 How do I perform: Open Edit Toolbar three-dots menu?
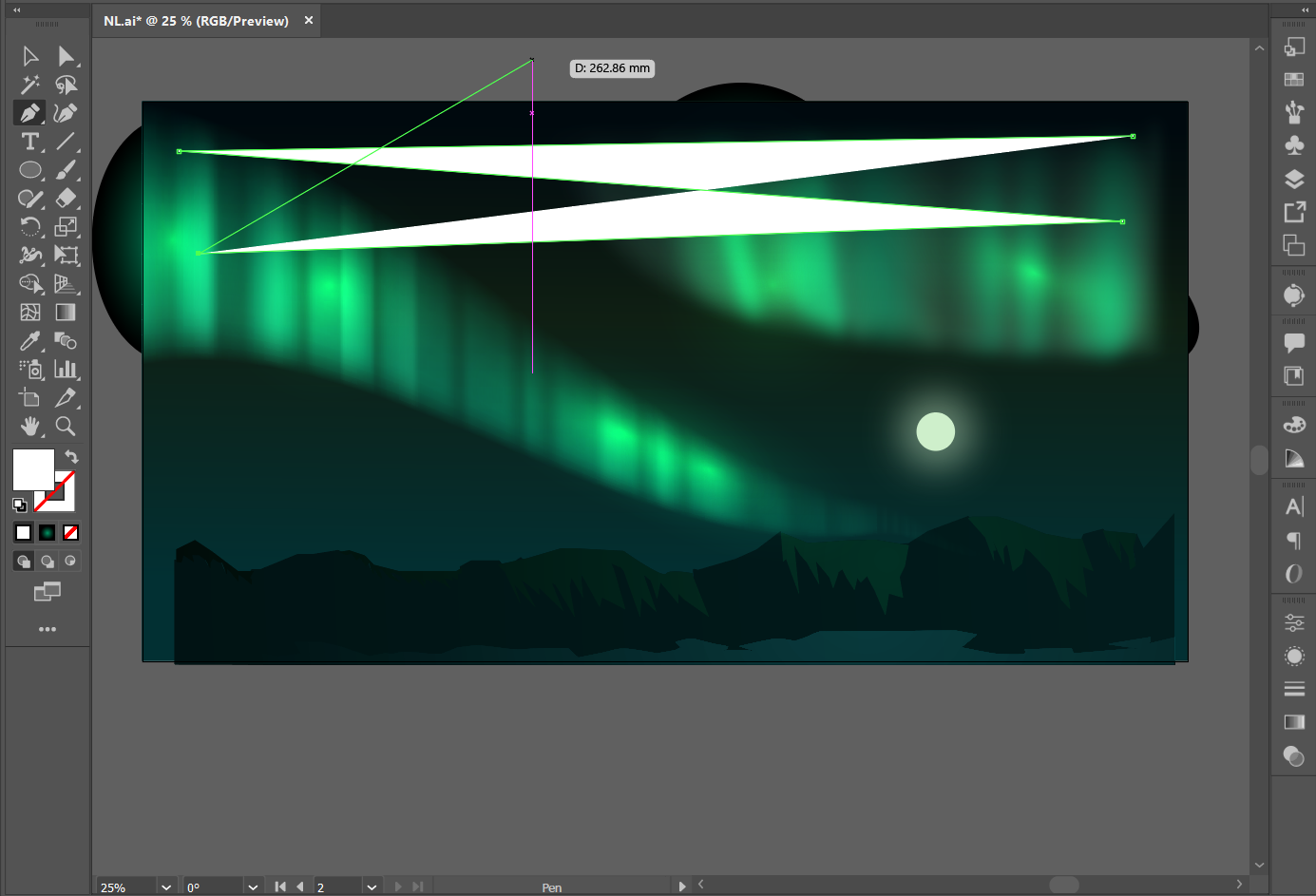click(x=47, y=629)
